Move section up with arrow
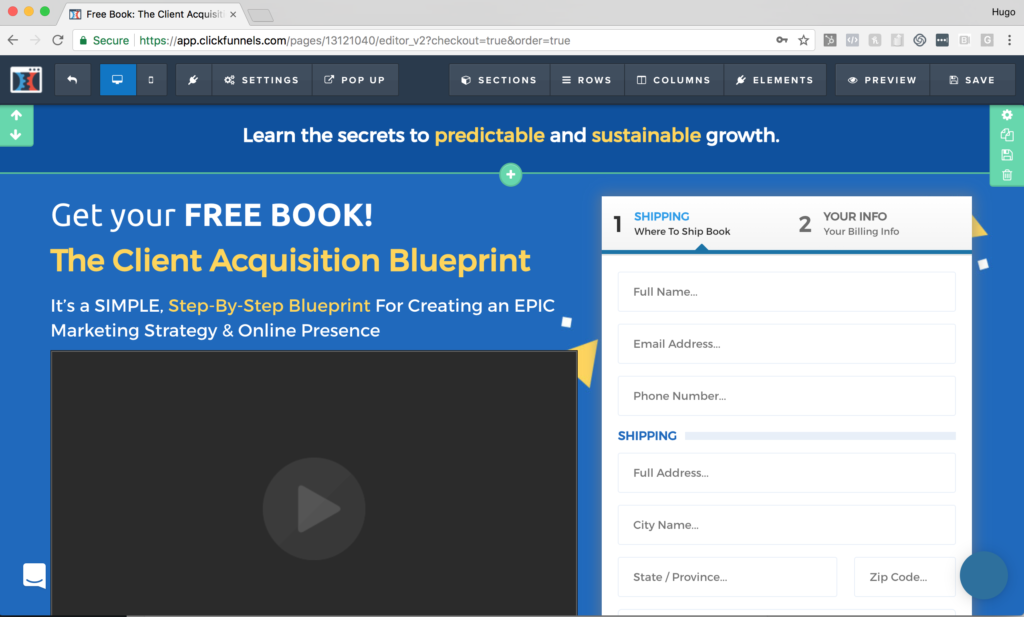The width and height of the screenshot is (1024, 617). 16,116
